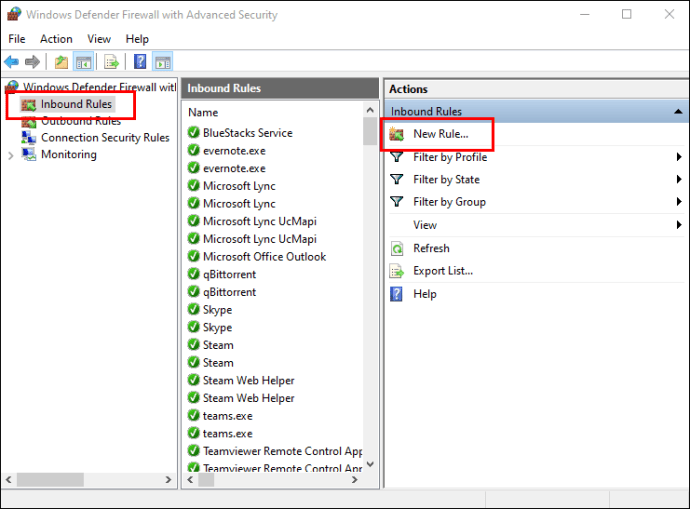Collapse the Inbound Rules actions section
Viewport: 690px width, 509px height.
click(x=679, y=111)
